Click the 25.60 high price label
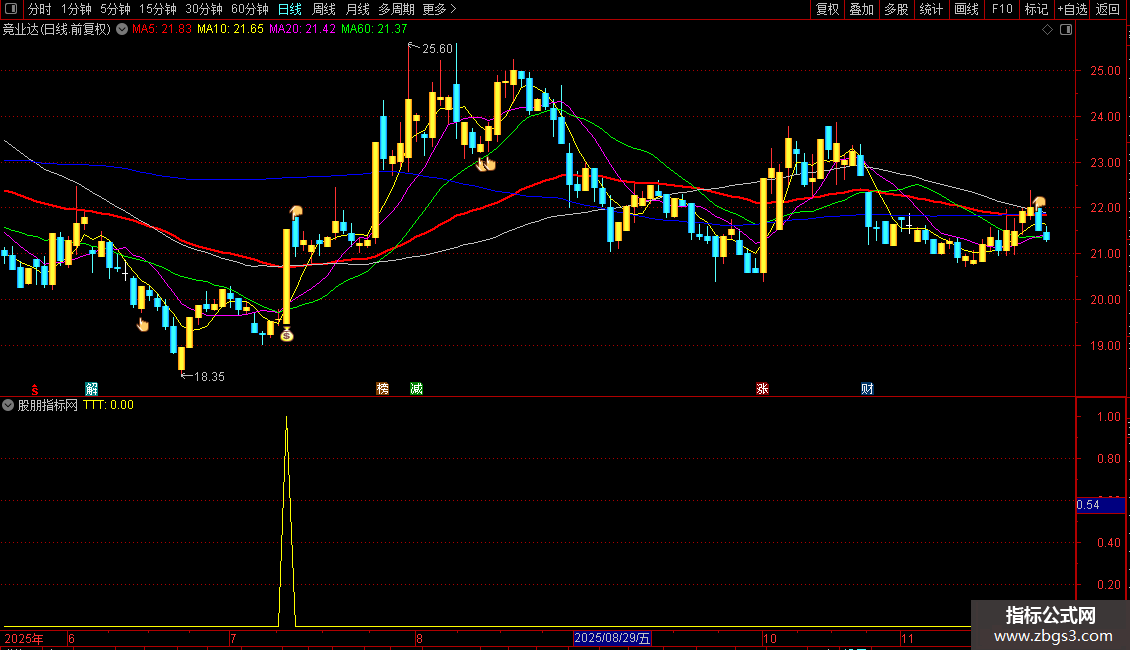1130x650 pixels. pos(437,49)
